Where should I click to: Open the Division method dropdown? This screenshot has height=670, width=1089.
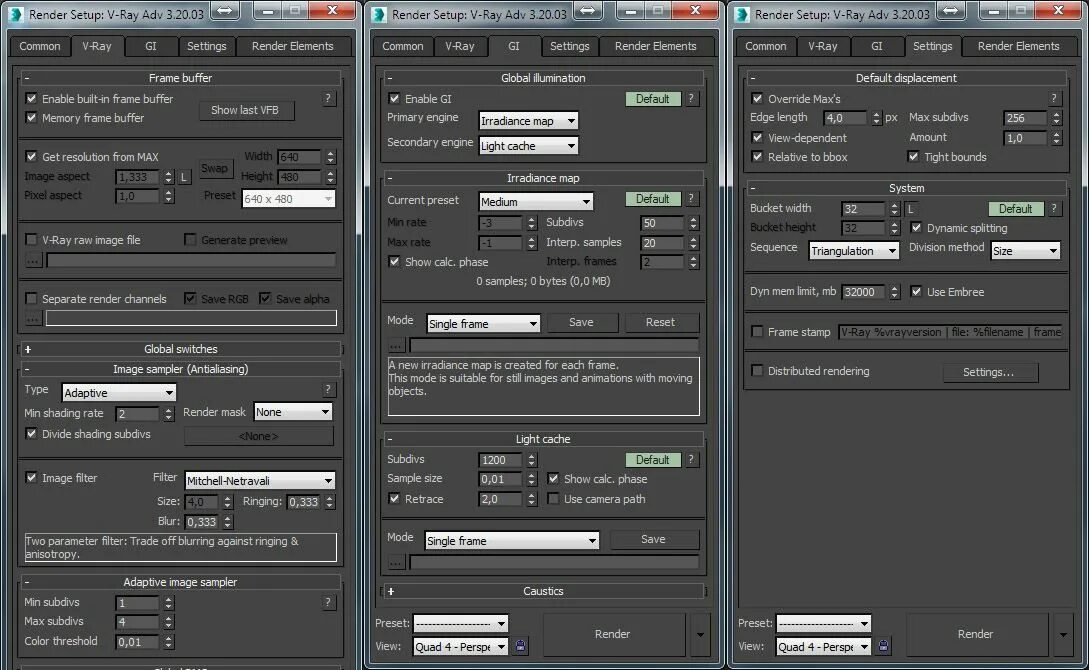(x=1026, y=251)
